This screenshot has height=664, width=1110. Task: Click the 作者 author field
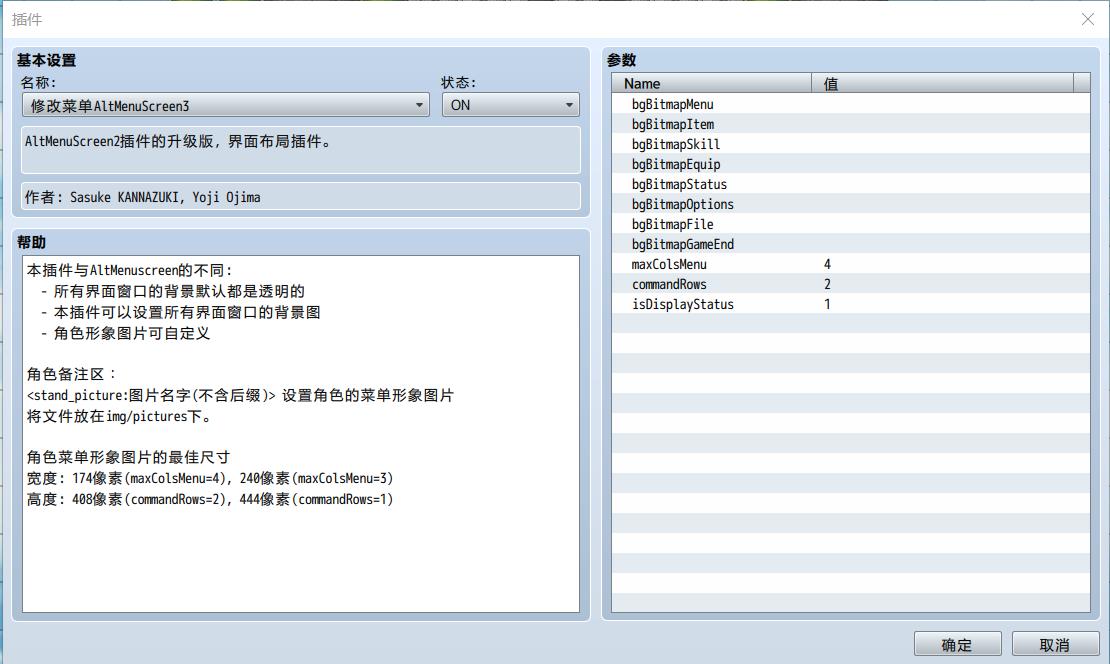click(x=301, y=197)
